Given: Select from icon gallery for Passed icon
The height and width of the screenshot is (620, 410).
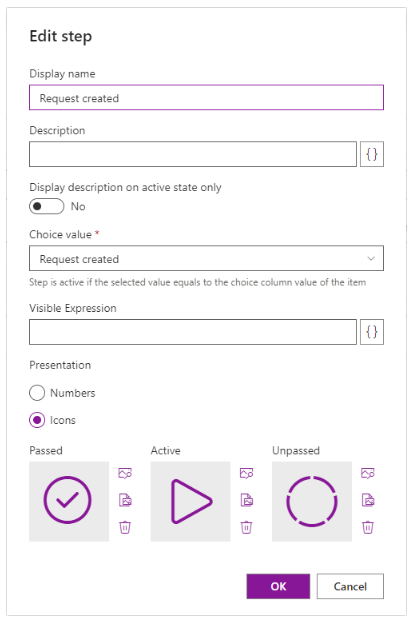Looking at the screenshot, I should (125, 473).
